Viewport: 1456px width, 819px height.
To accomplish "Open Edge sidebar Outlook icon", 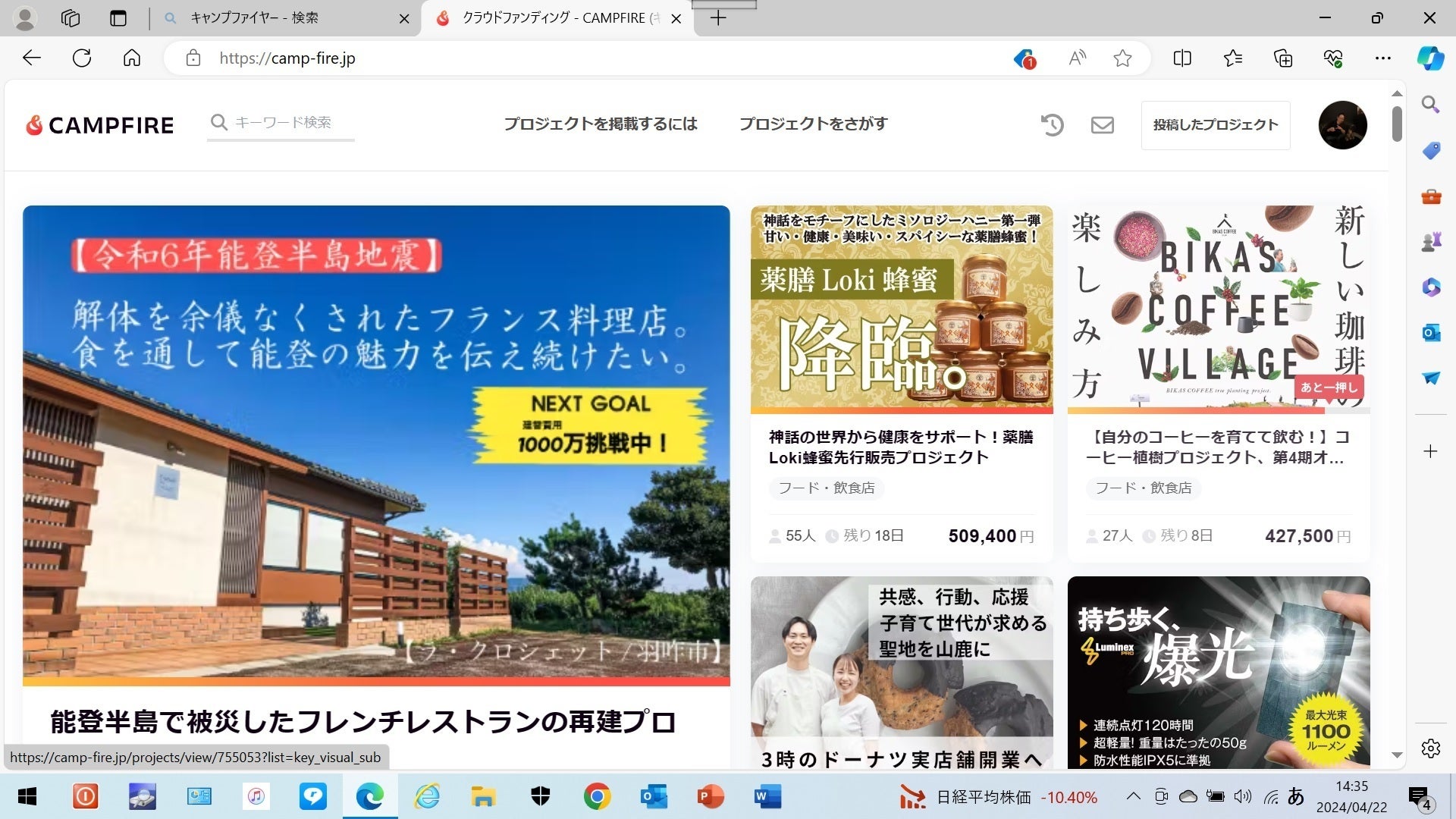I will (1430, 332).
